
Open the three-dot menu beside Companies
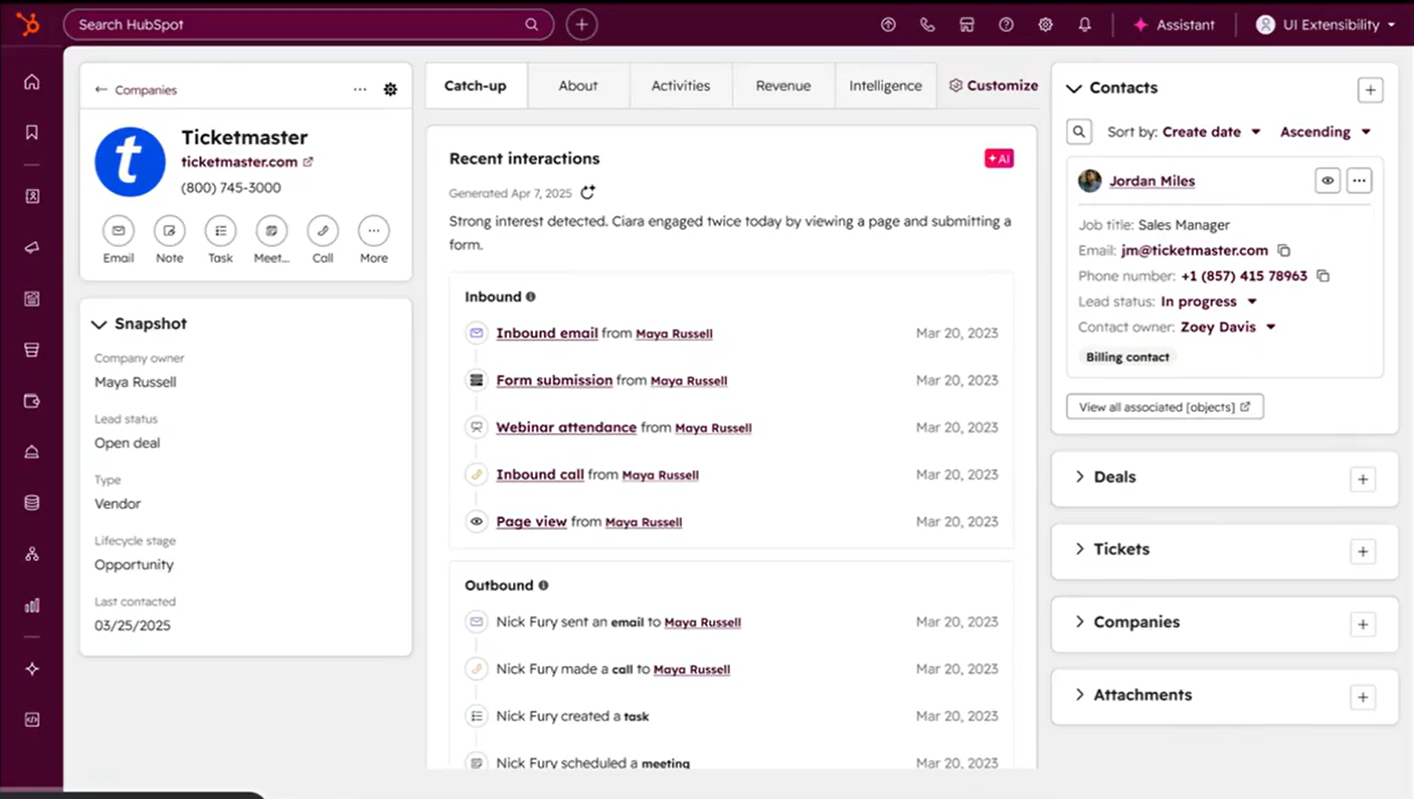(x=360, y=90)
